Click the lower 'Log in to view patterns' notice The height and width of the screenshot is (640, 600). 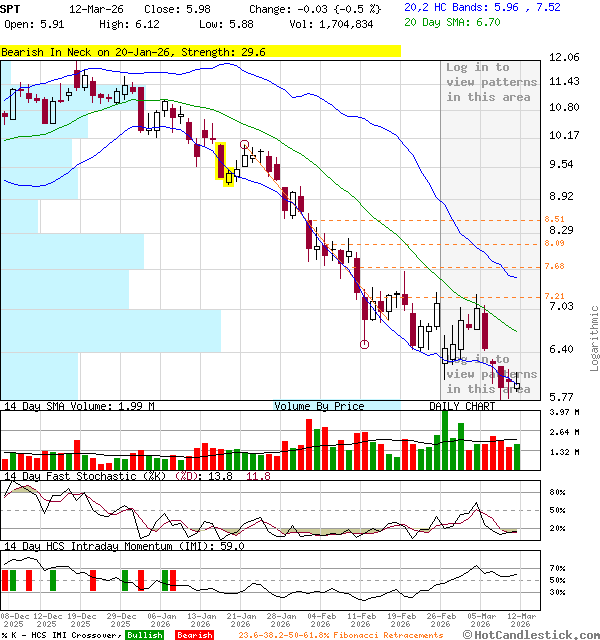click(491, 374)
